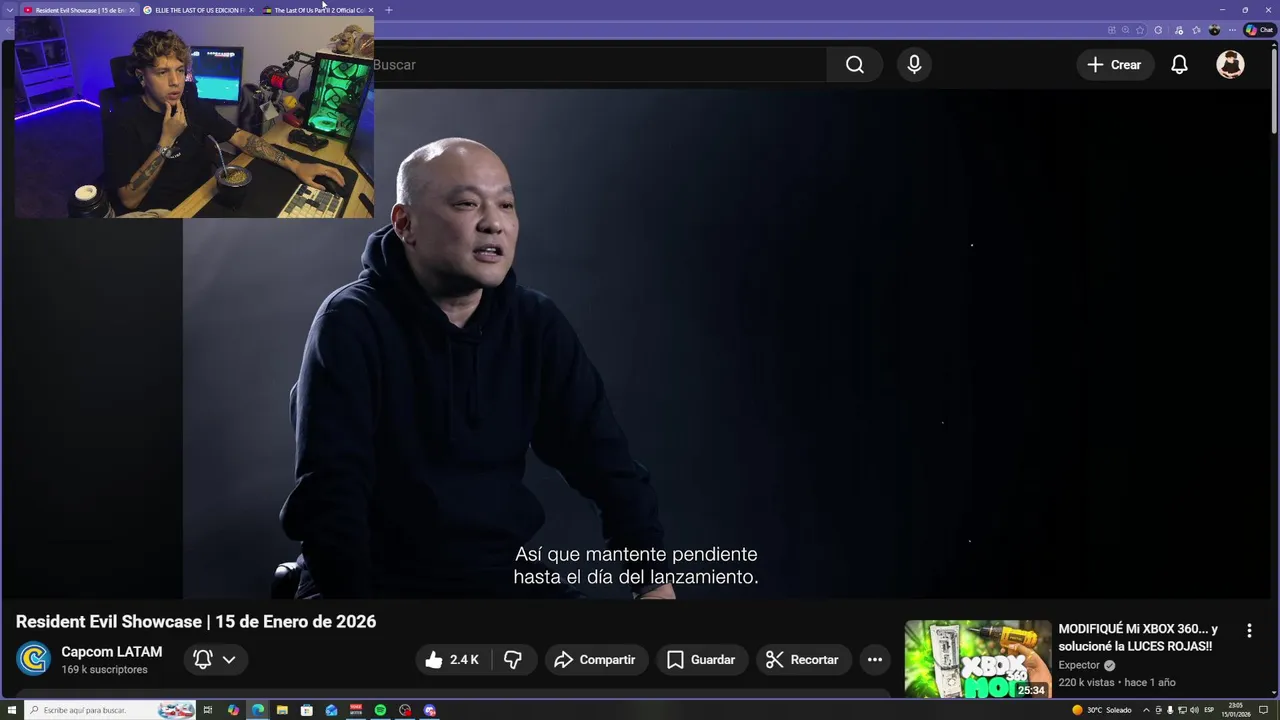Click the YouTube search magnifier button
The height and width of the screenshot is (720, 1280).
click(854, 65)
